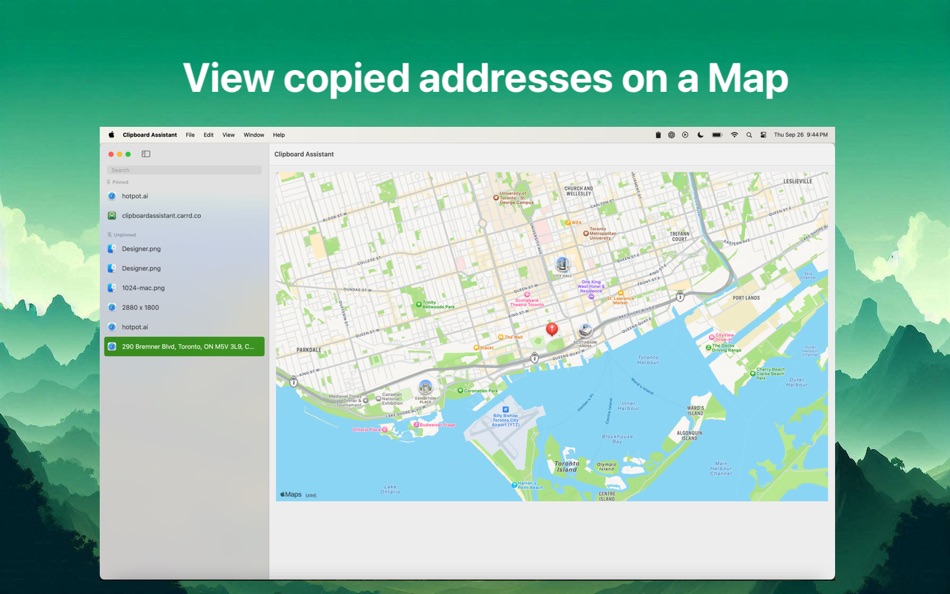
Task: Click the Leslieville neighborhood label
Action: click(797, 181)
